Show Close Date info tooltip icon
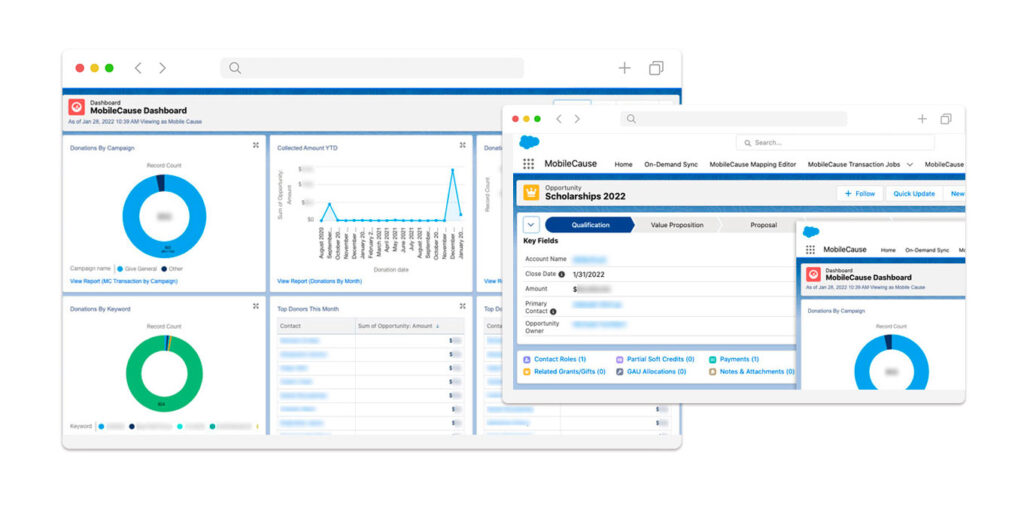The height and width of the screenshot is (507, 1024). click(x=561, y=274)
